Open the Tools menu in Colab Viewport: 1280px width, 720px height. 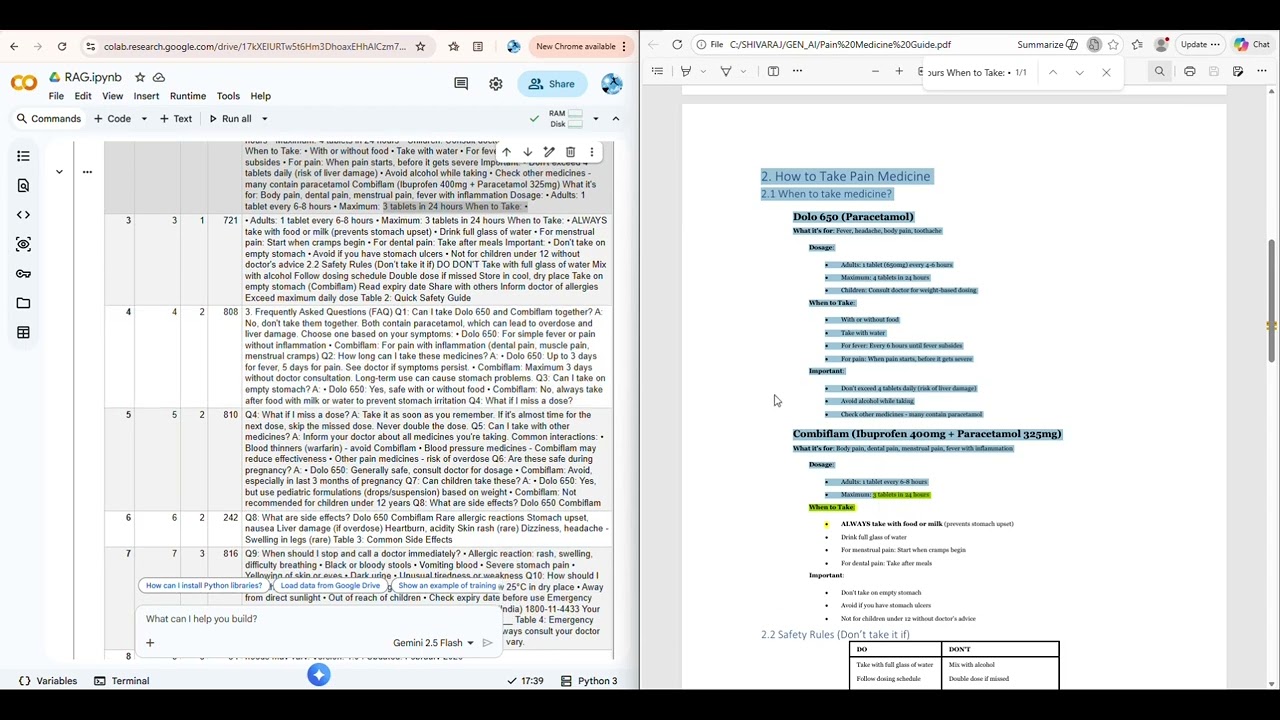pos(228,96)
